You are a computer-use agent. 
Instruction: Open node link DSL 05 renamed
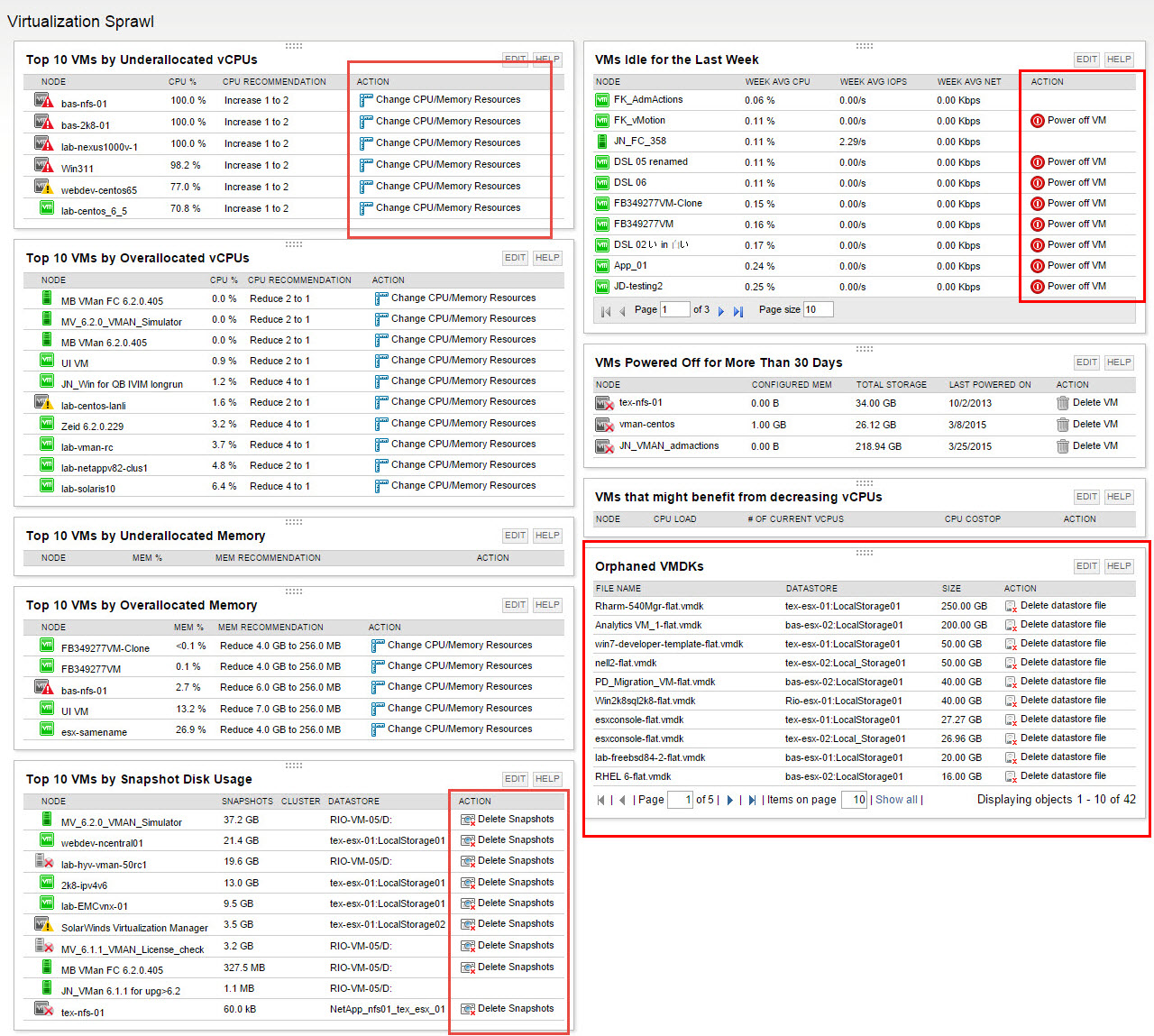(651, 162)
